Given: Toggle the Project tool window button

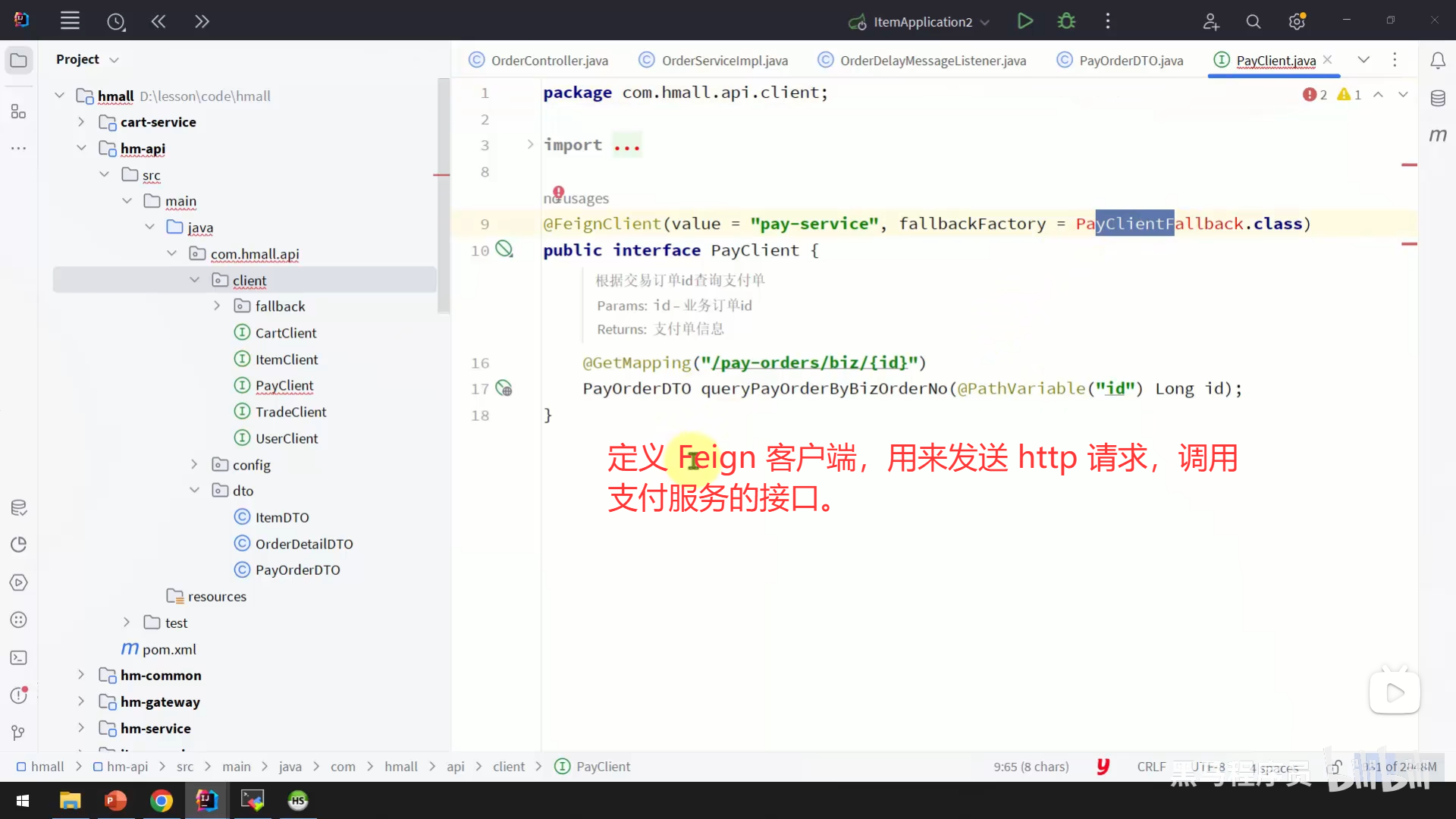Looking at the screenshot, I should click(x=19, y=61).
